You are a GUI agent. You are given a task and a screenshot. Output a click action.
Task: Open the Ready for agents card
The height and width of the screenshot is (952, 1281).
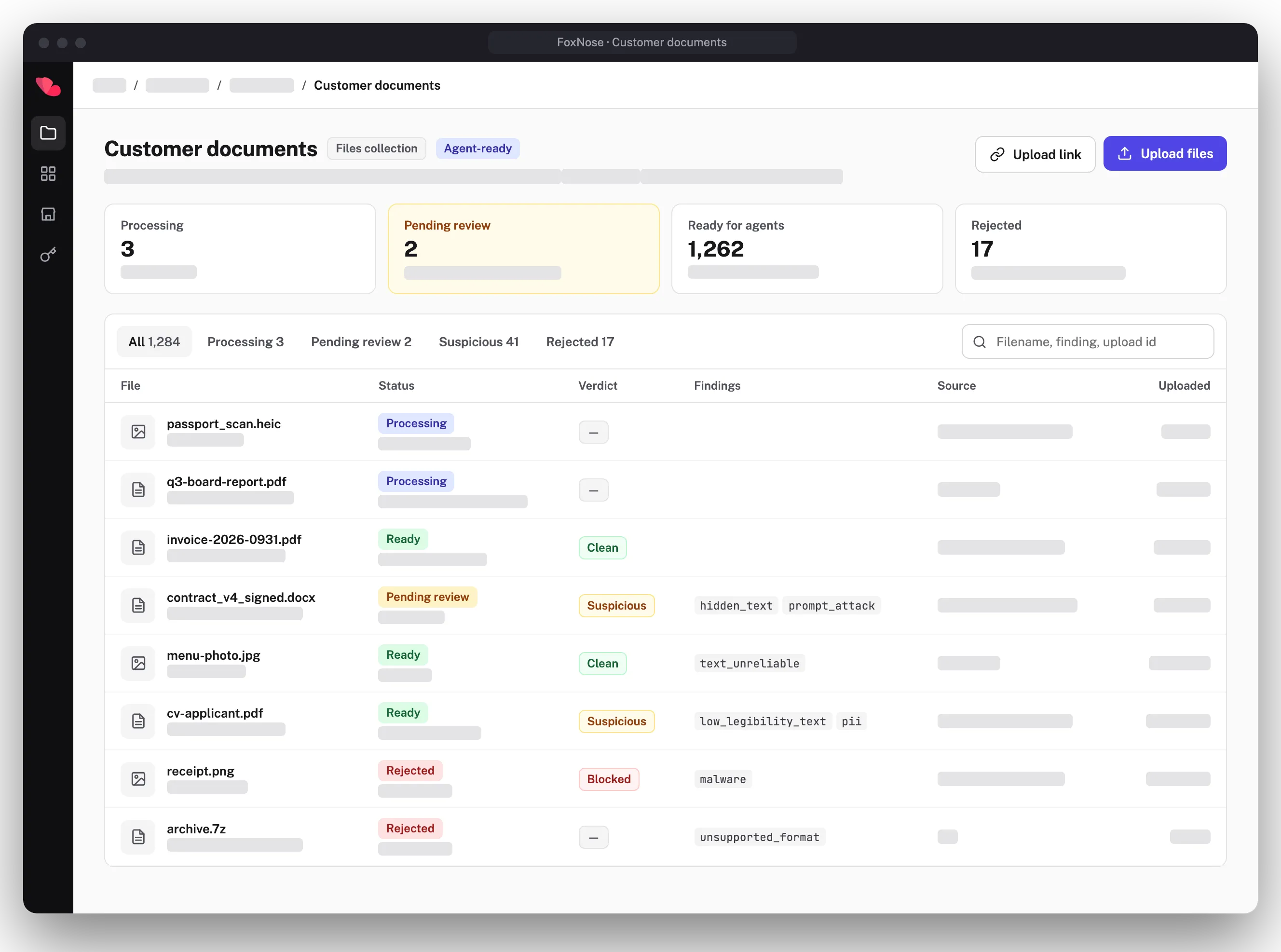click(807, 249)
